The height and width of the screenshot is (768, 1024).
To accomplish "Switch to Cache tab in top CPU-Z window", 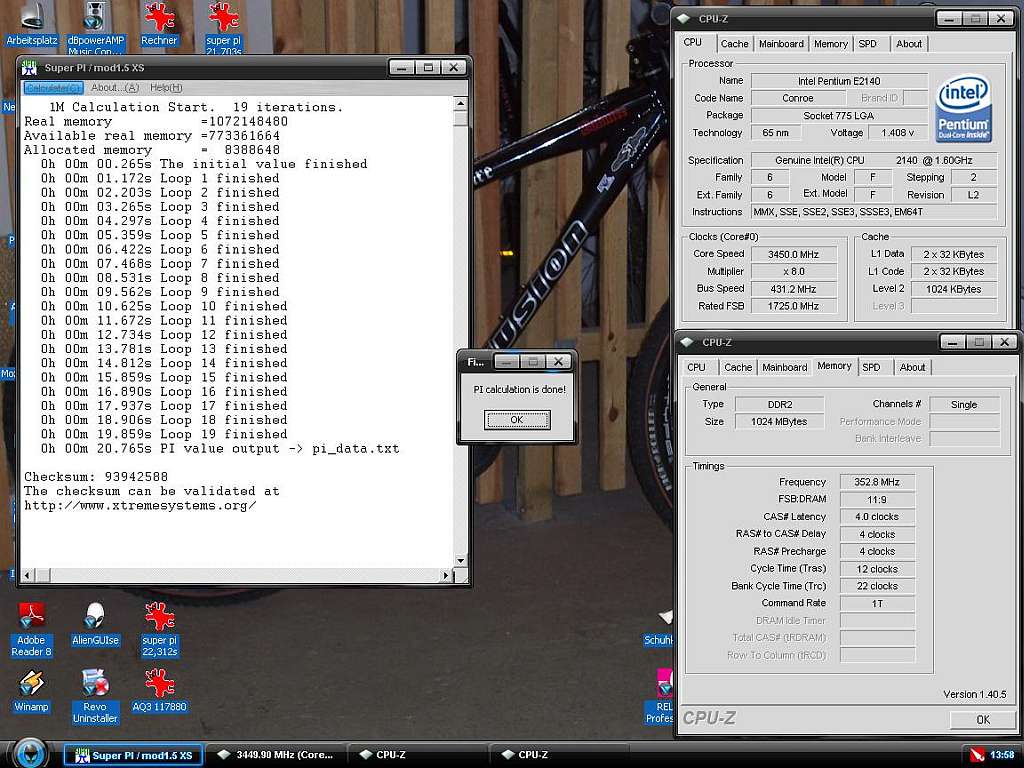I will (x=734, y=44).
